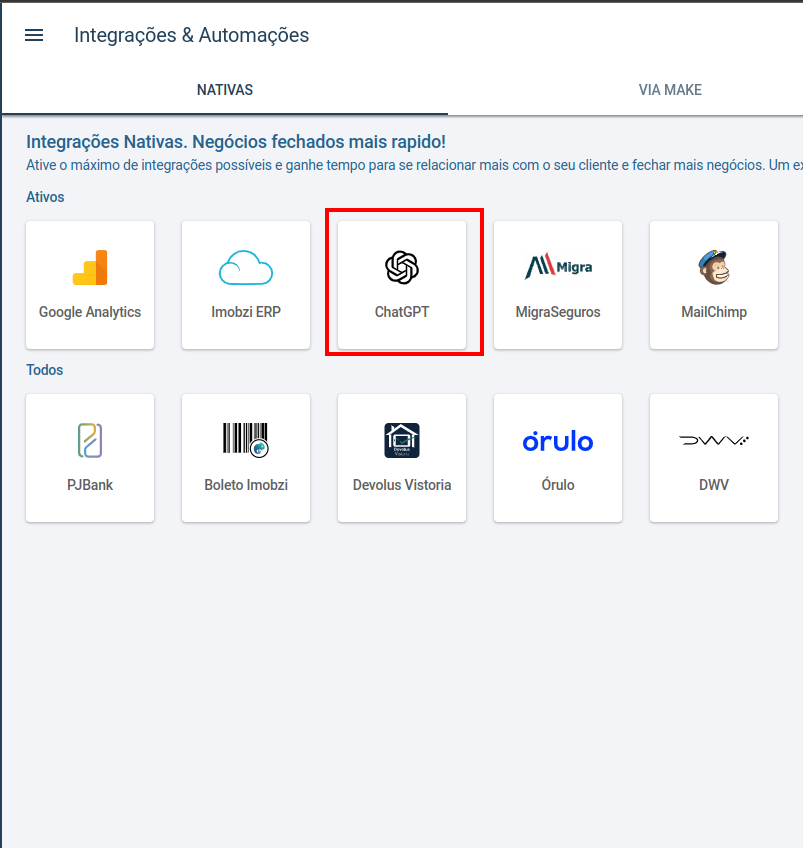803x848 pixels.
Task: Click the Imobzi ERP cloud icon
Action: pos(246,267)
